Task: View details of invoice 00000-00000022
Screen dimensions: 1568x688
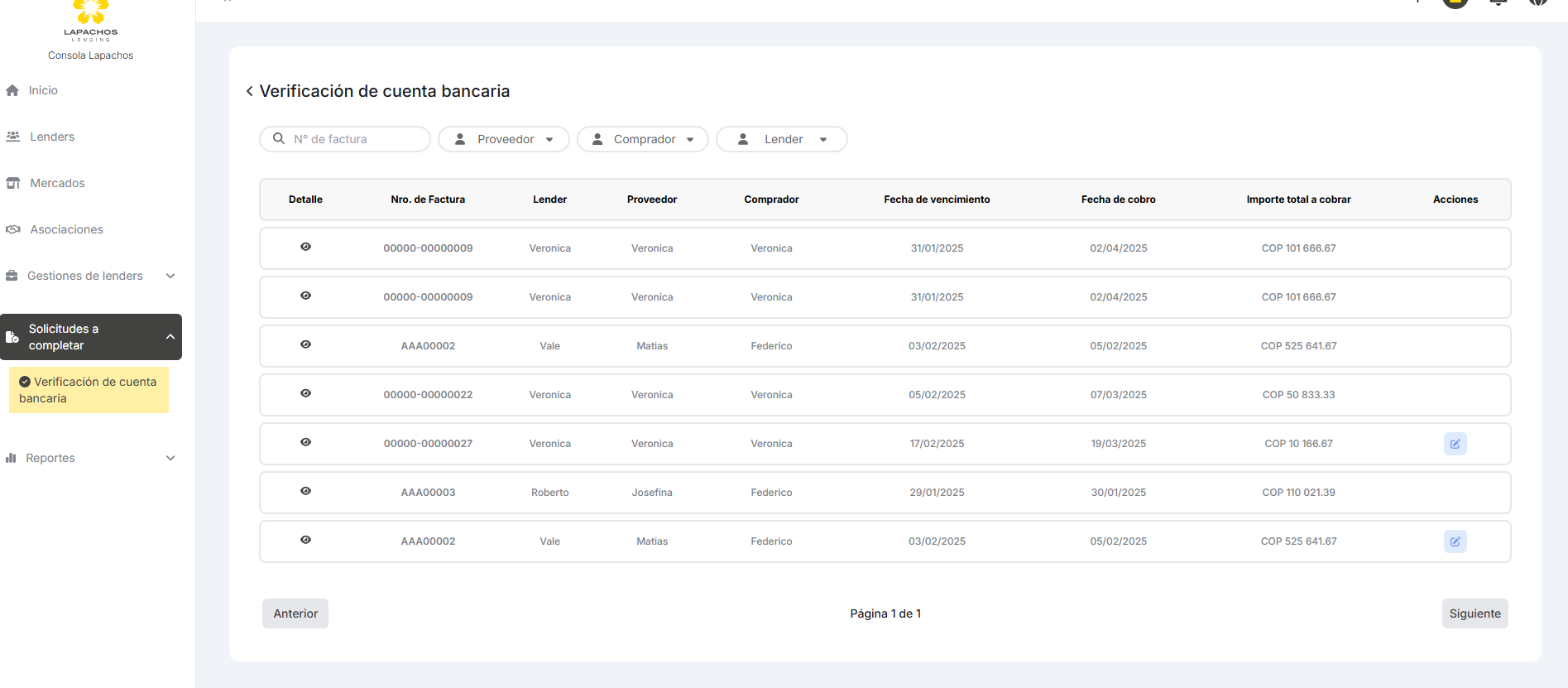Action: pos(305,393)
